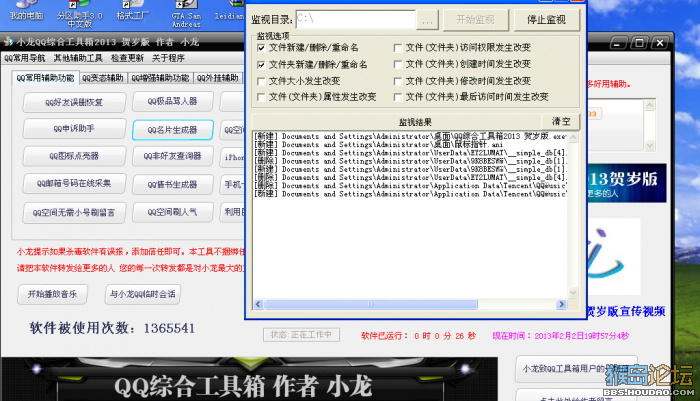Click the 开始播放音乐 button
Image resolution: width=700 pixels, height=401 pixels.
[52, 294]
